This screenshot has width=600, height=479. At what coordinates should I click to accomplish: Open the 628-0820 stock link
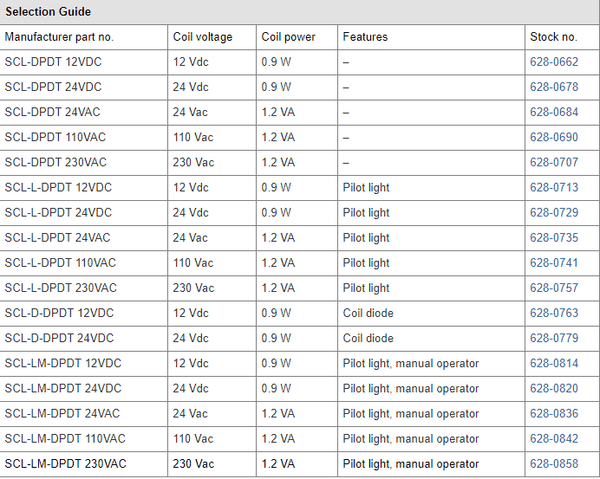coord(553,388)
